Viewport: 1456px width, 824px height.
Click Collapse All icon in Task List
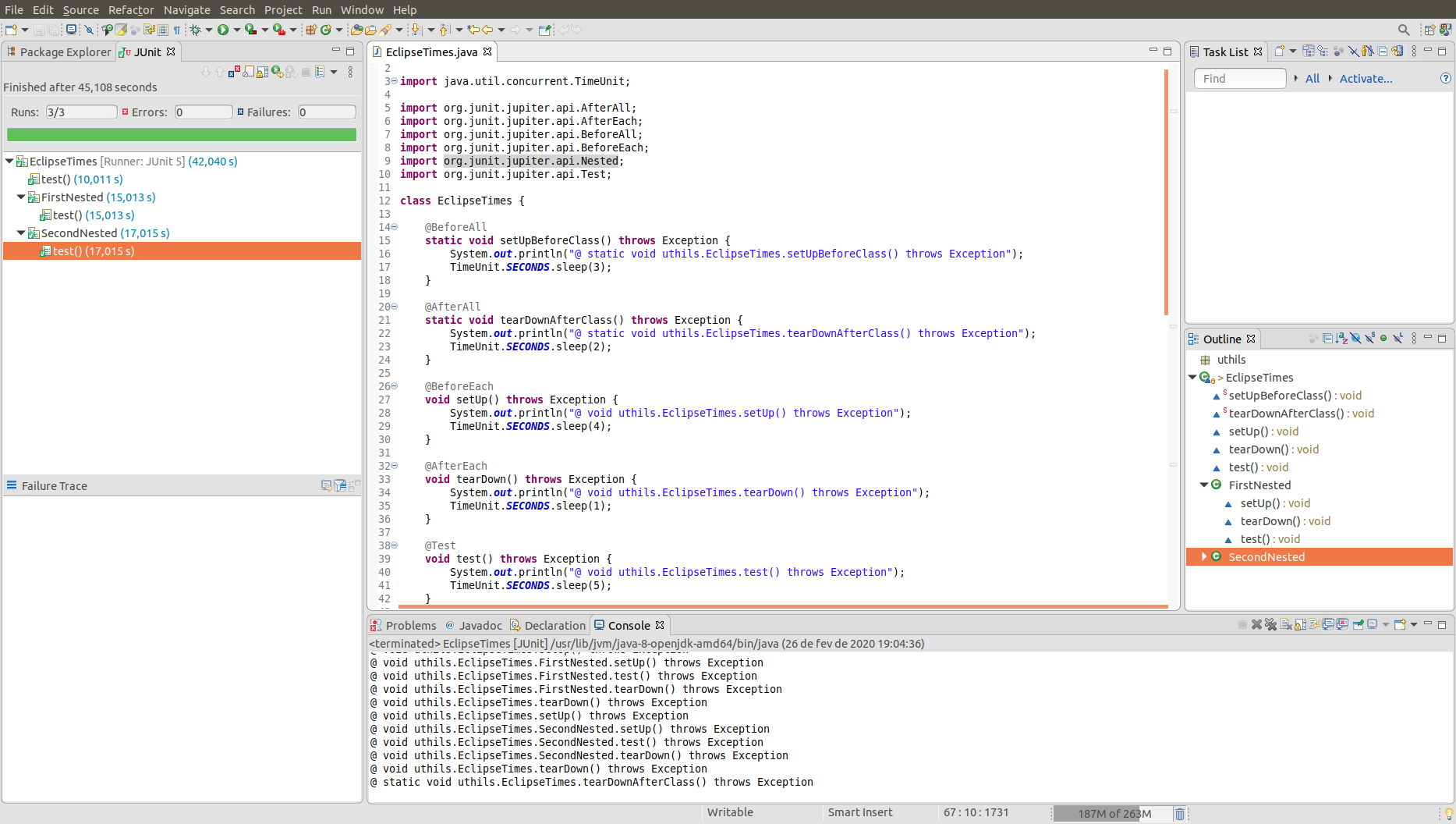(x=1383, y=51)
